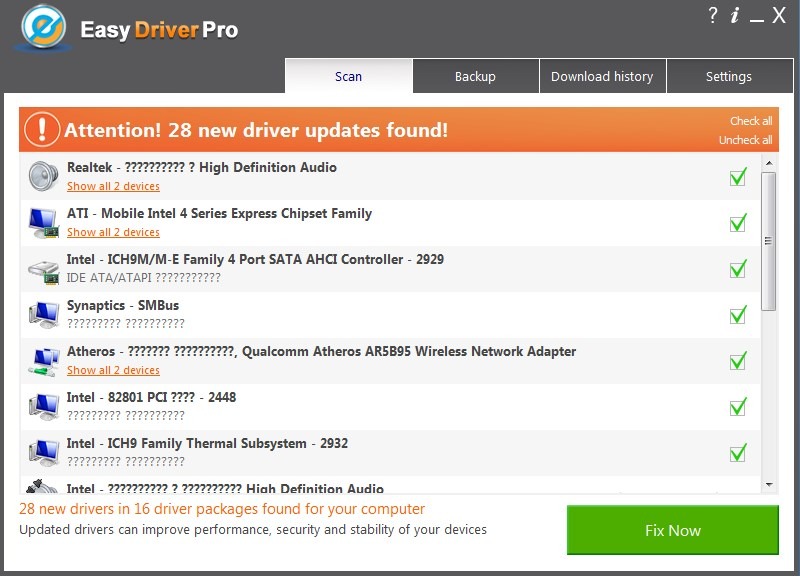Click the ICH9 Thermal Subsystem device icon
Screen dimensions: 800x576
pos(43,453)
